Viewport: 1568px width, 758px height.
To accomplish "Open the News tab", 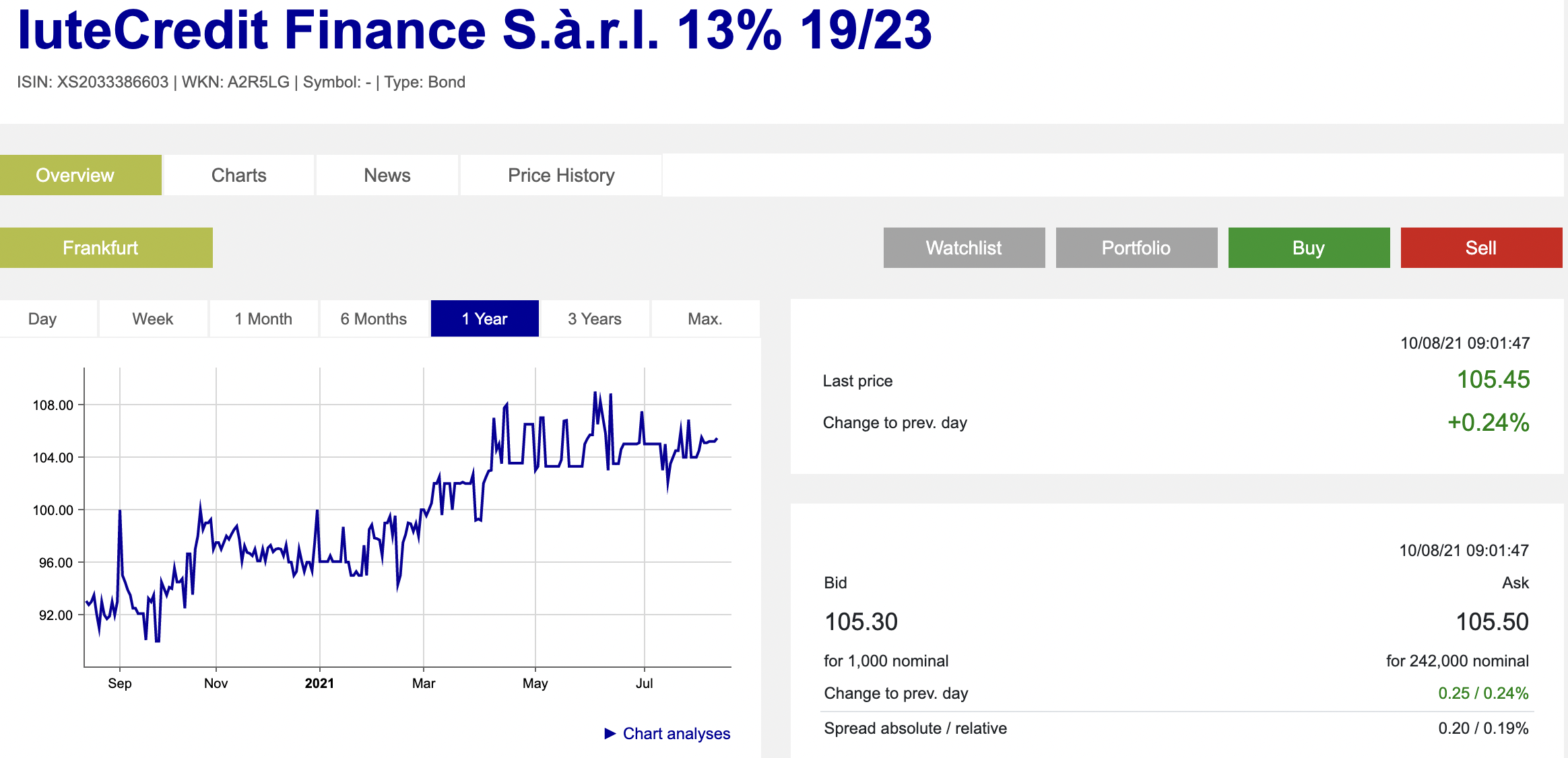I will pyautogui.click(x=387, y=175).
